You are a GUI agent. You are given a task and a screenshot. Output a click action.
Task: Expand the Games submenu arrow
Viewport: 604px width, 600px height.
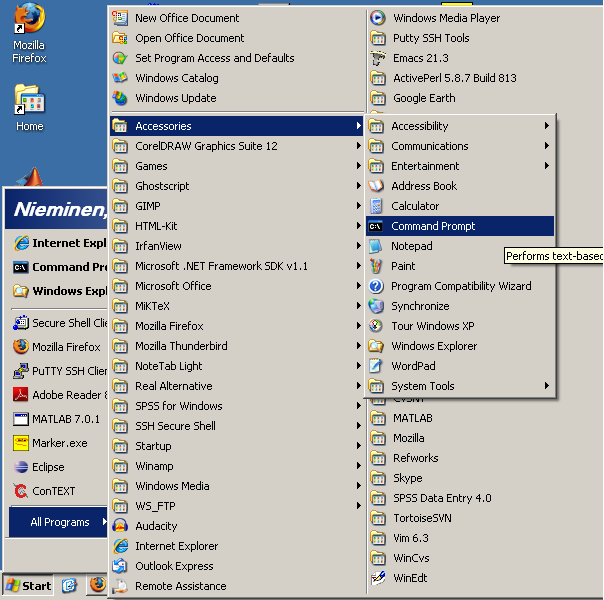tap(359, 166)
